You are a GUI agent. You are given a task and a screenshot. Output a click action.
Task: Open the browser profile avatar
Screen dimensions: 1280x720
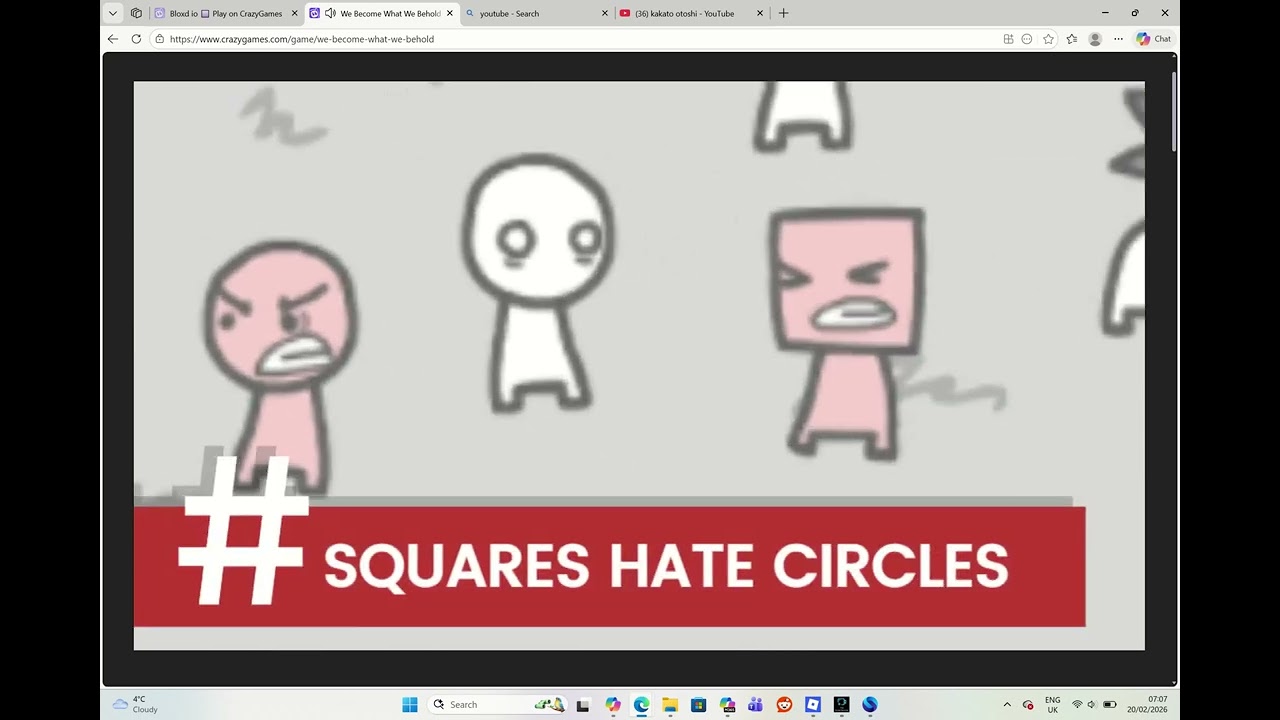click(1095, 39)
